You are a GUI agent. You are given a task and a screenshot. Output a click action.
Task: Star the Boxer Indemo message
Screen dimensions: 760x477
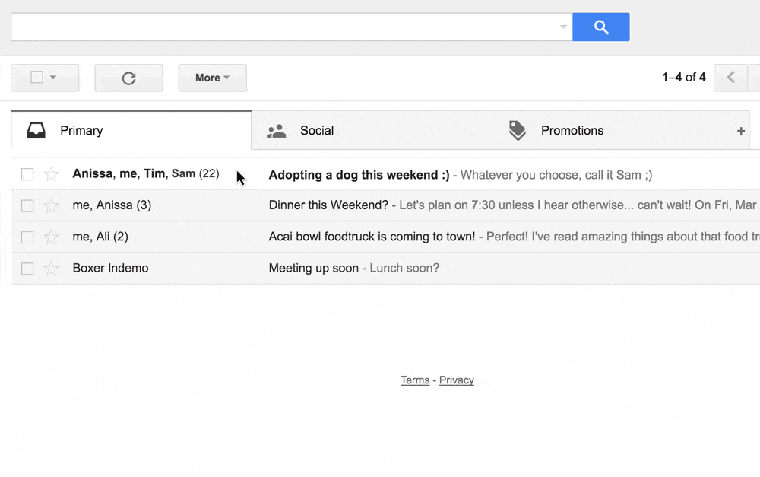click(51, 268)
